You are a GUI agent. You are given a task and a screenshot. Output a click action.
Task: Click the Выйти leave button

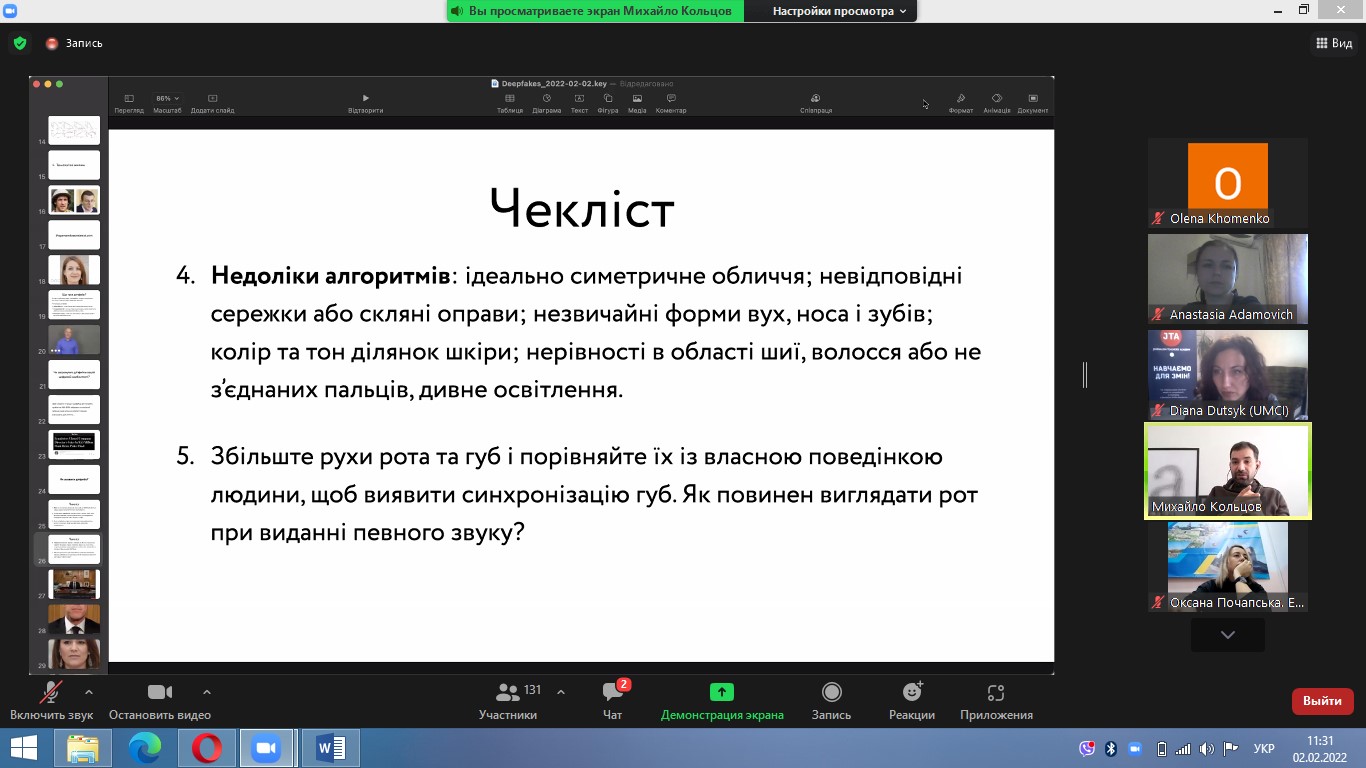(1322, 701)
